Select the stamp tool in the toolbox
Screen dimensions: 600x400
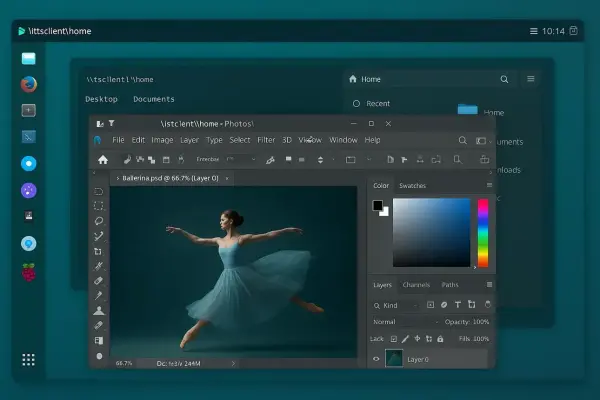(x=99, y=310)
